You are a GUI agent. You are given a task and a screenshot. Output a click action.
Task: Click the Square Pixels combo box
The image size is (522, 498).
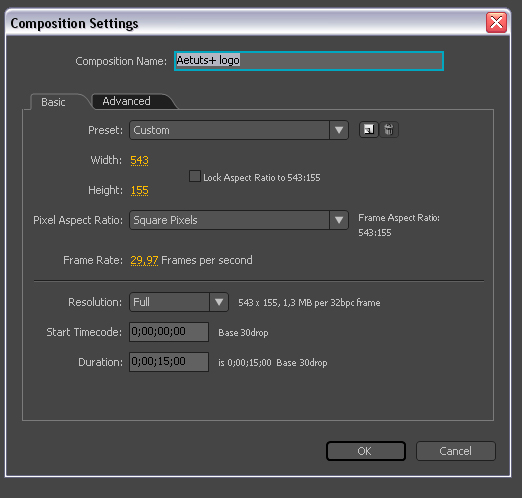(239, 220)
